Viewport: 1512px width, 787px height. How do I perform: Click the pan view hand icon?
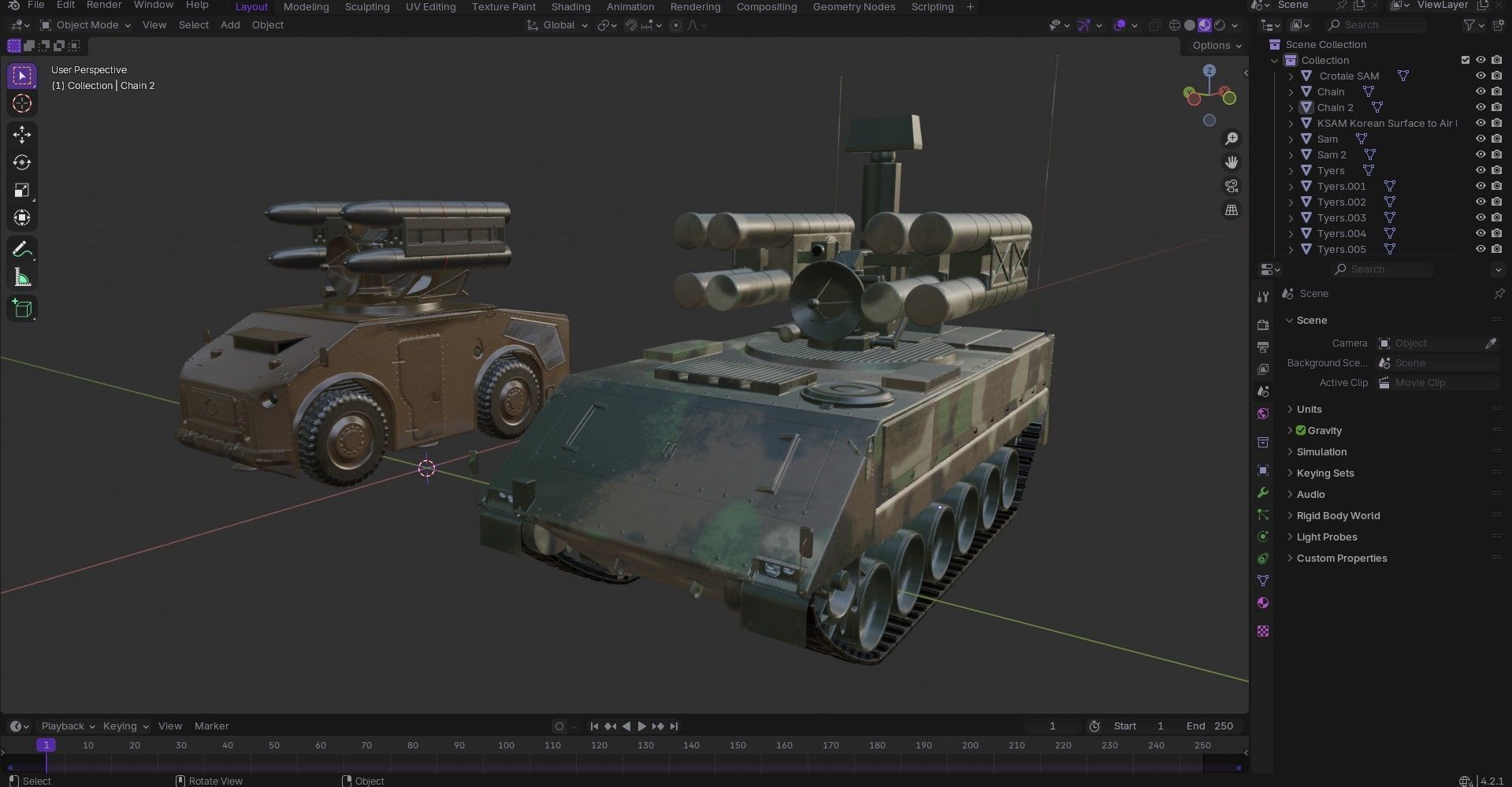click(1231, 162)
